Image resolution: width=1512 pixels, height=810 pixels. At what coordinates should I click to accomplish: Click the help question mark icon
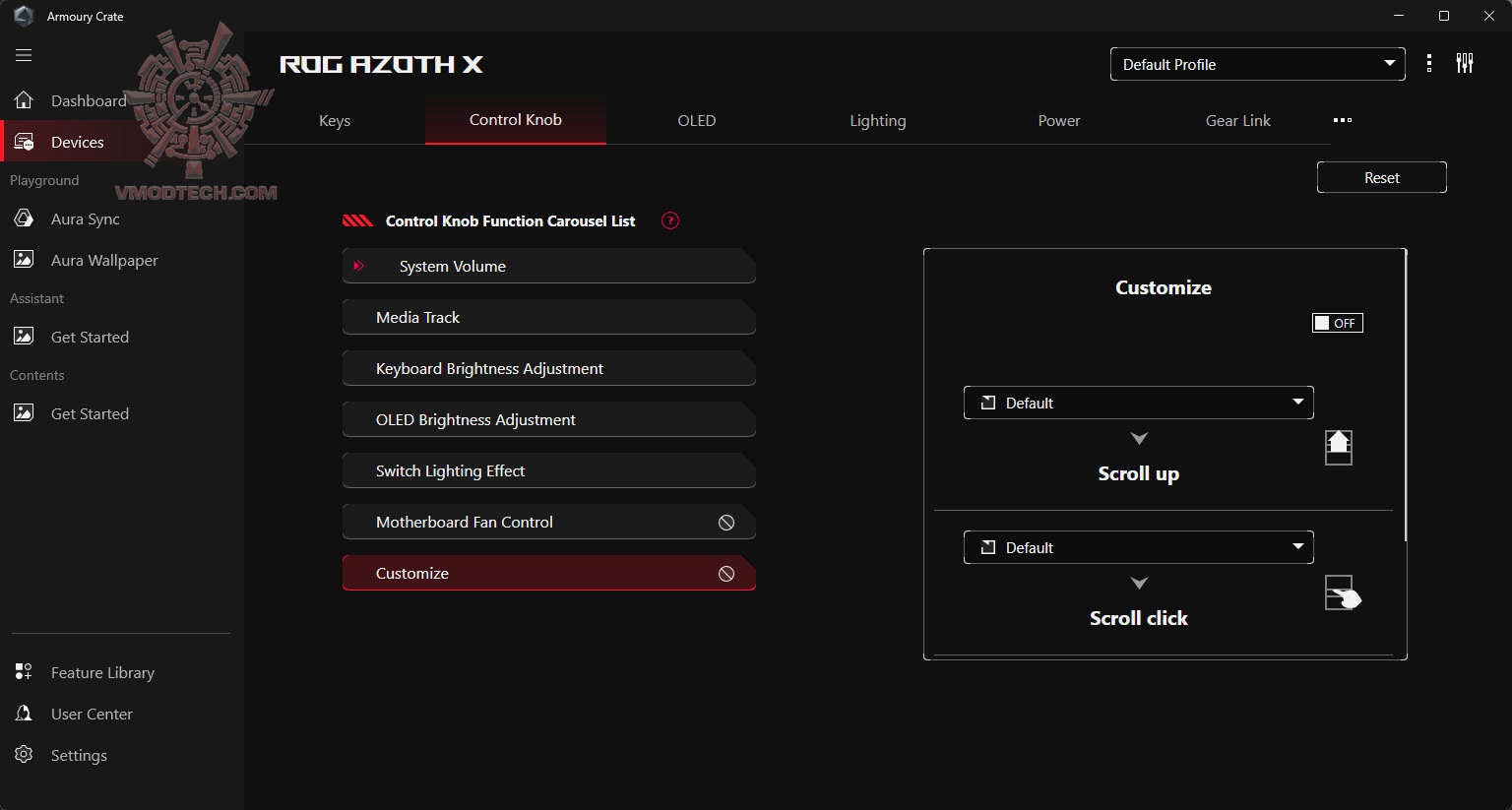[670, 220]
